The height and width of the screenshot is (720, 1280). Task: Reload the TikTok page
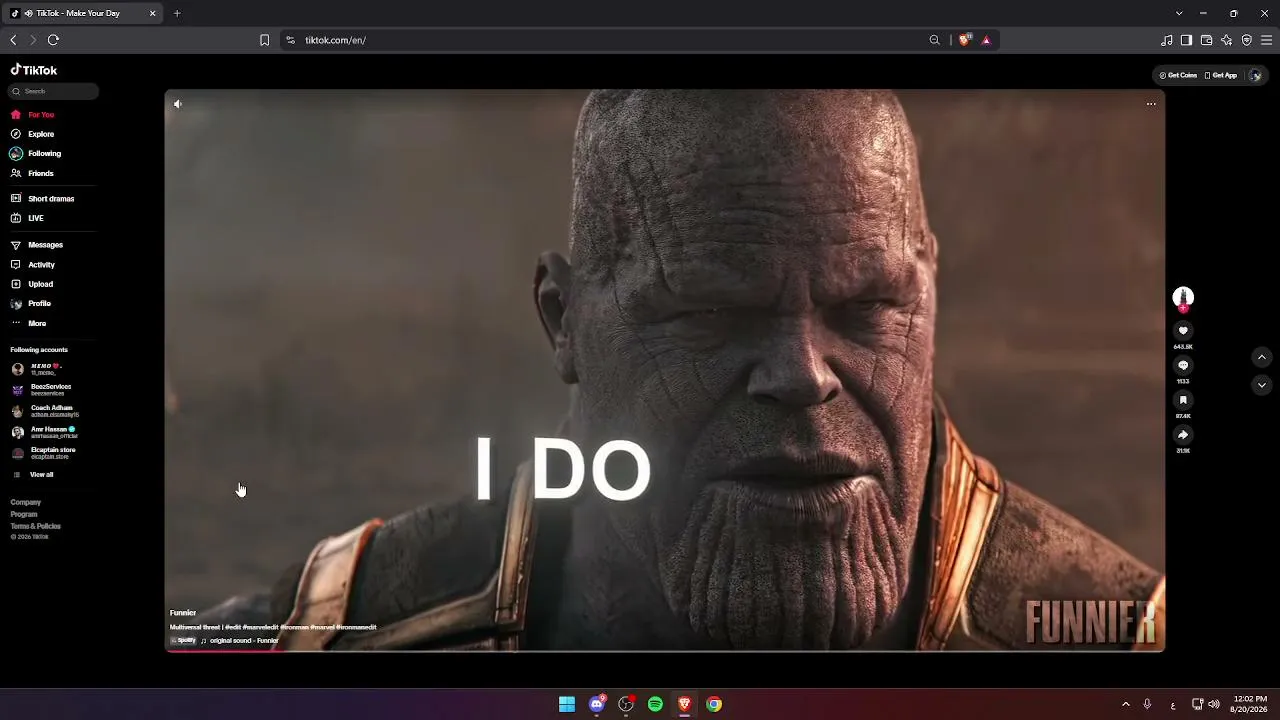pos(53,40)
